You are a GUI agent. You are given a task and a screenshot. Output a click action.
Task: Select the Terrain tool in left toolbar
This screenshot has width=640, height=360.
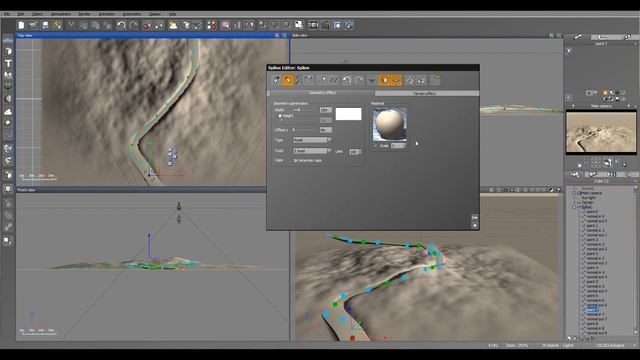8,75
